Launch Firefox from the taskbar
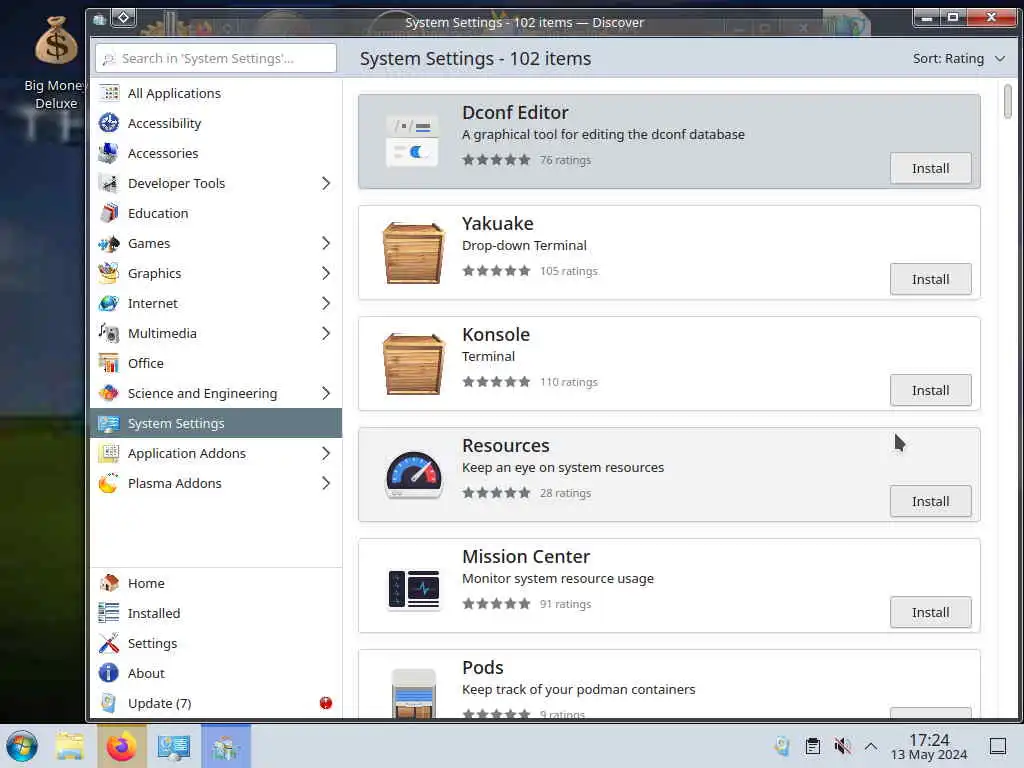The width and height of the screenshot is (1024, 768). (x=121, y=746)
